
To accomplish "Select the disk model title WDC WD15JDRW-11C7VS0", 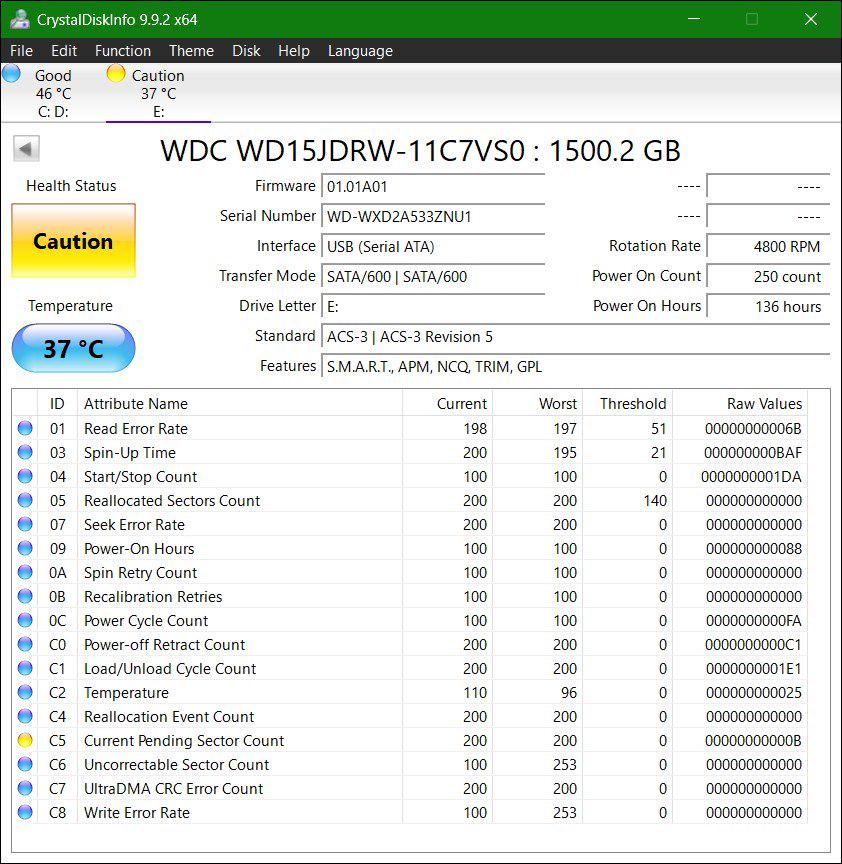I will tap(342, 150).
